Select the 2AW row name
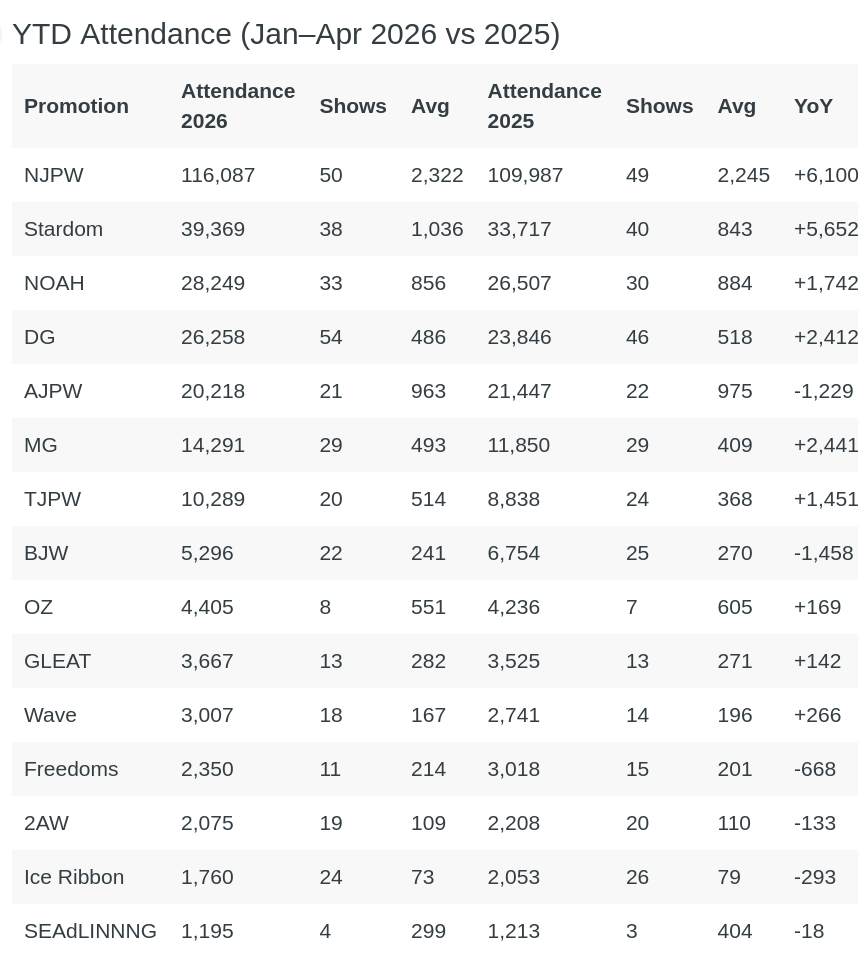865x963 pixels. pos(46,824)
